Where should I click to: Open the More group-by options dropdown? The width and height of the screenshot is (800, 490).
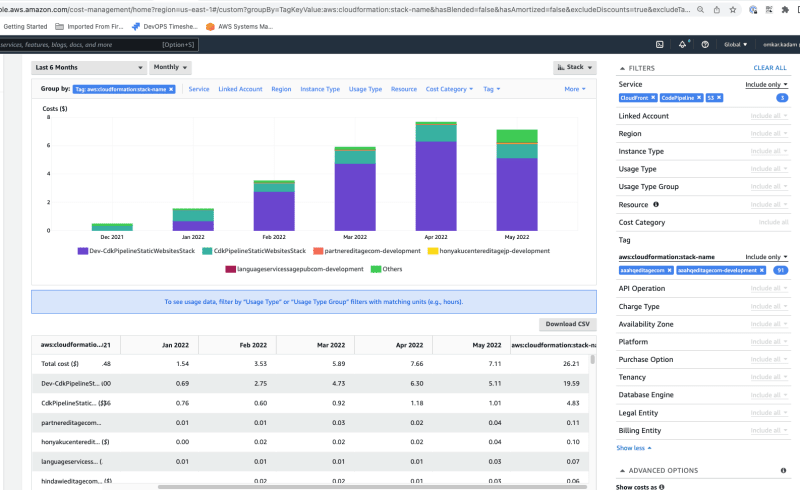point(574,89)
